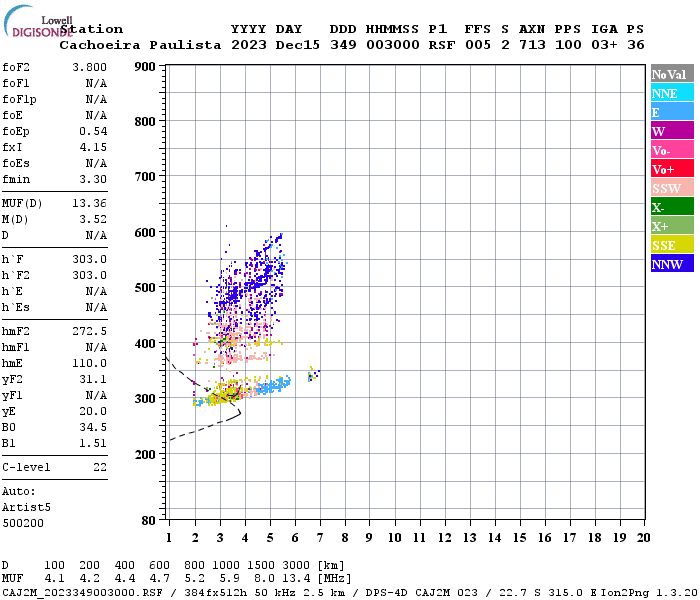Click the MUF 4.1 value for 100 km
700x600 pixels.
pyautogui.click(x=54, y=579)
